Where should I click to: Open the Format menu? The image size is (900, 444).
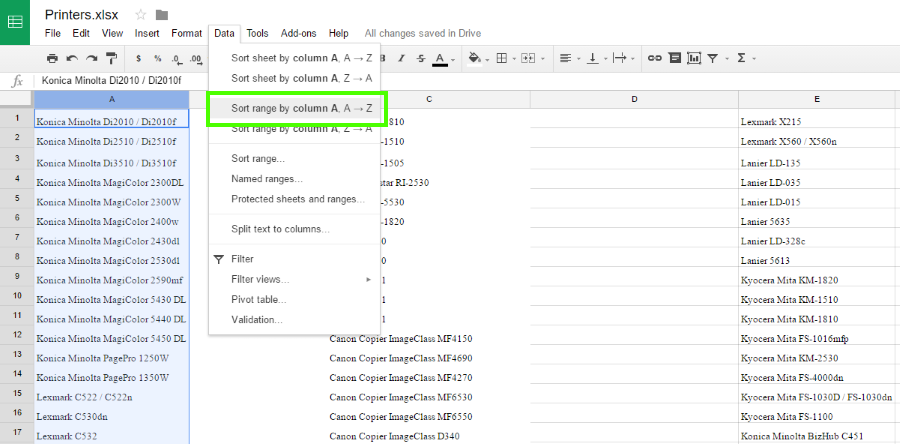(187, 33)
